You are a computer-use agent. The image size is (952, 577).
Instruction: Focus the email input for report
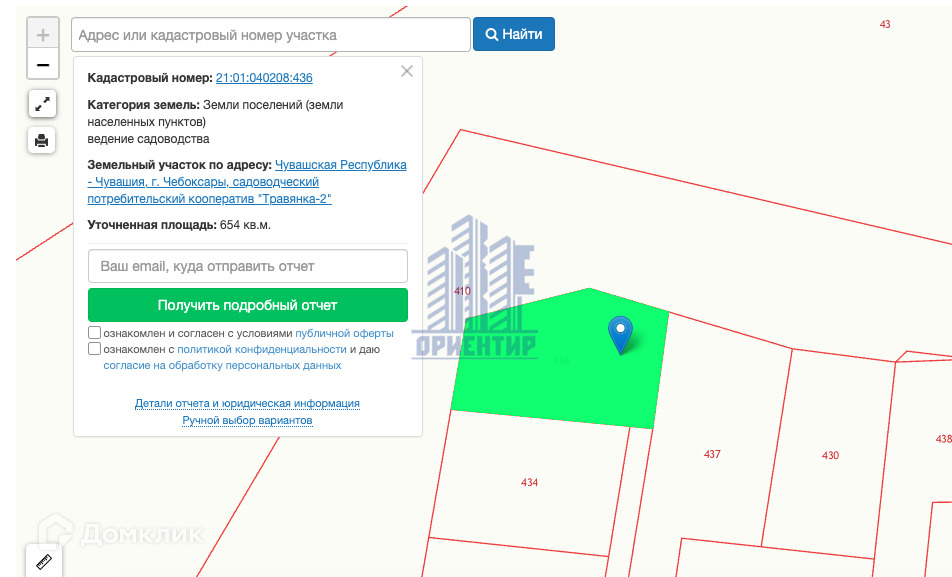tap(248, 266)
